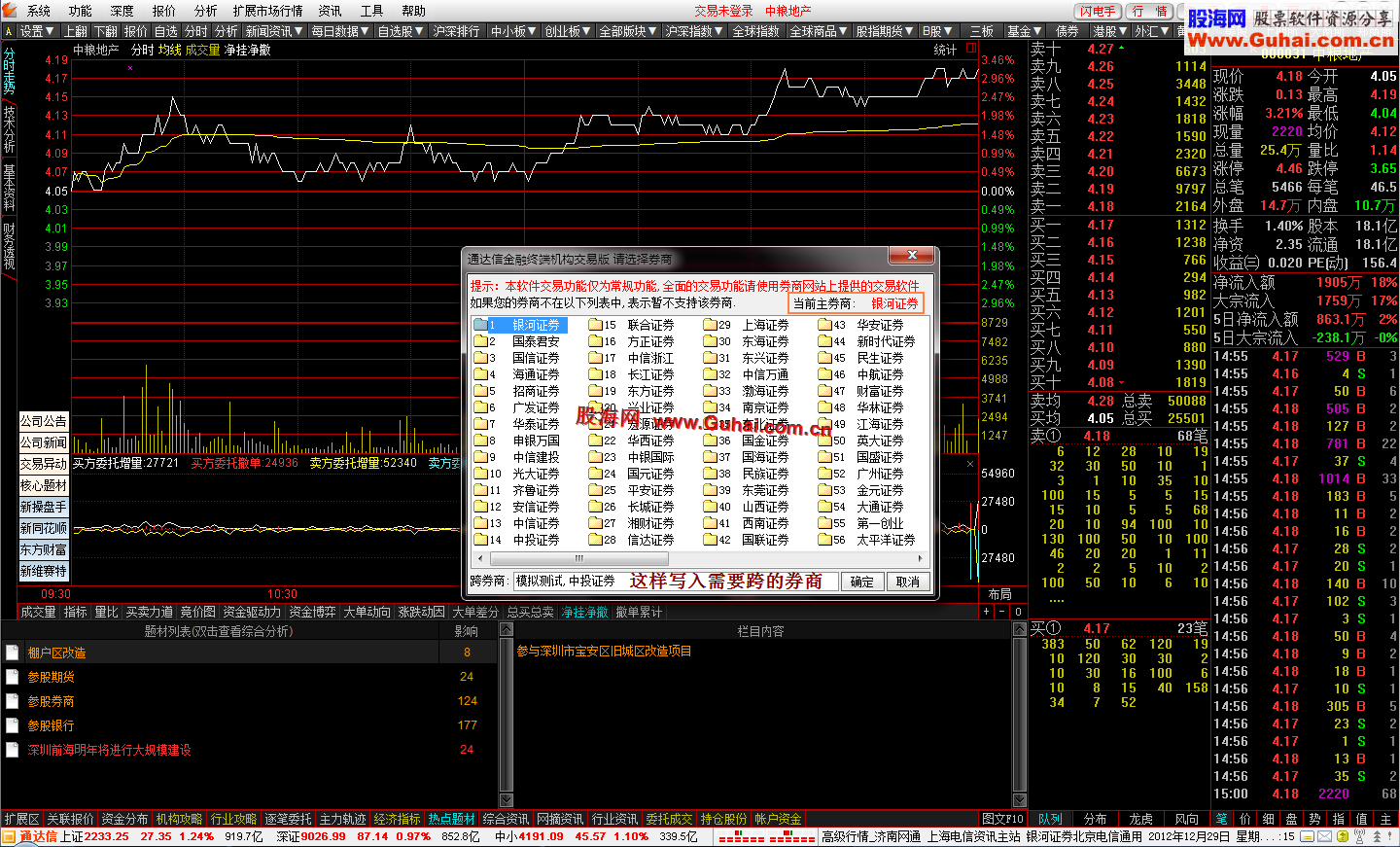
Task: Select broker folder 28 信达证券
Action: pyautogui.click(x=632, y=540)
